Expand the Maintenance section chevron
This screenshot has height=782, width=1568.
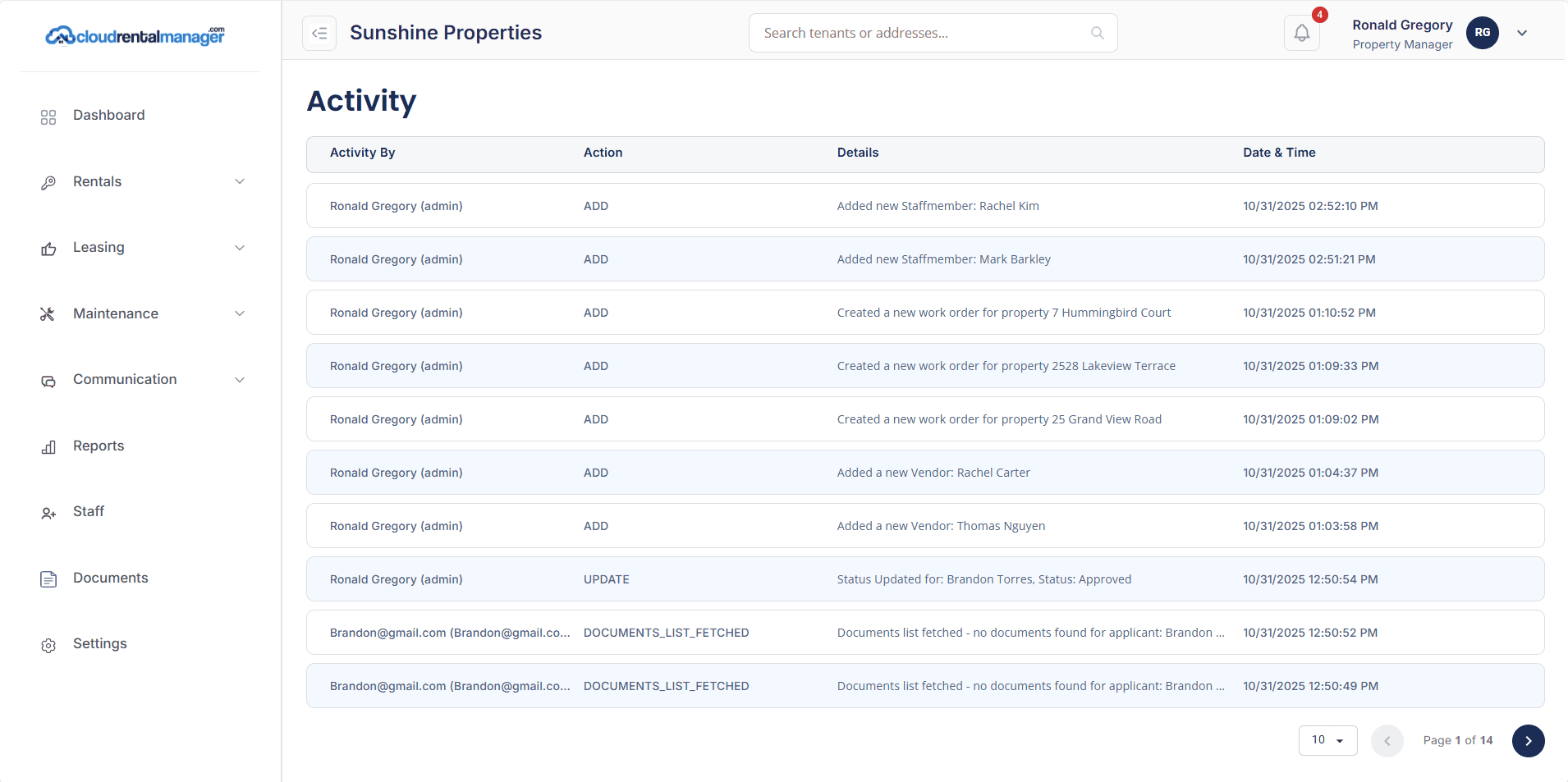click(x=240, y=313)
